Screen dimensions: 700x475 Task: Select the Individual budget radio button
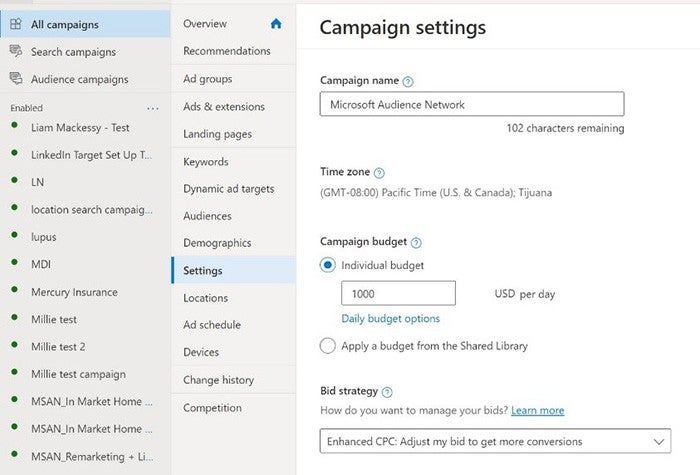328,265
